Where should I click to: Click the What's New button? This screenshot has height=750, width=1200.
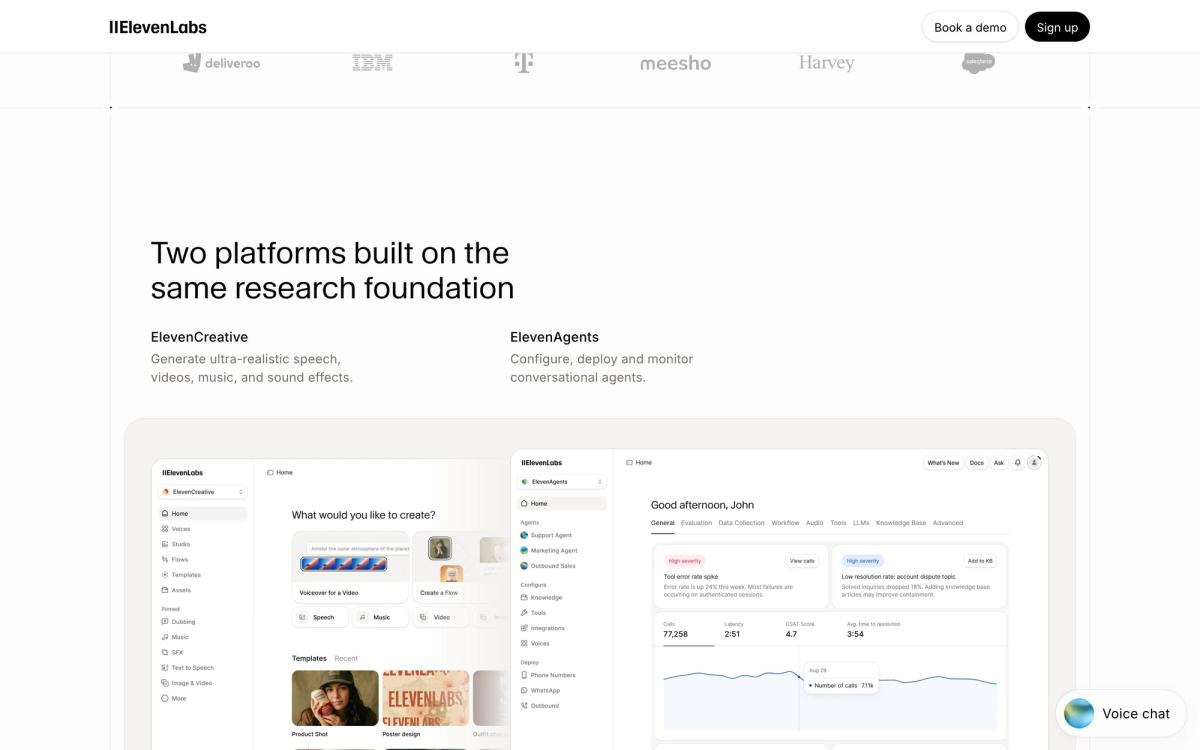(x=943, y=463)
